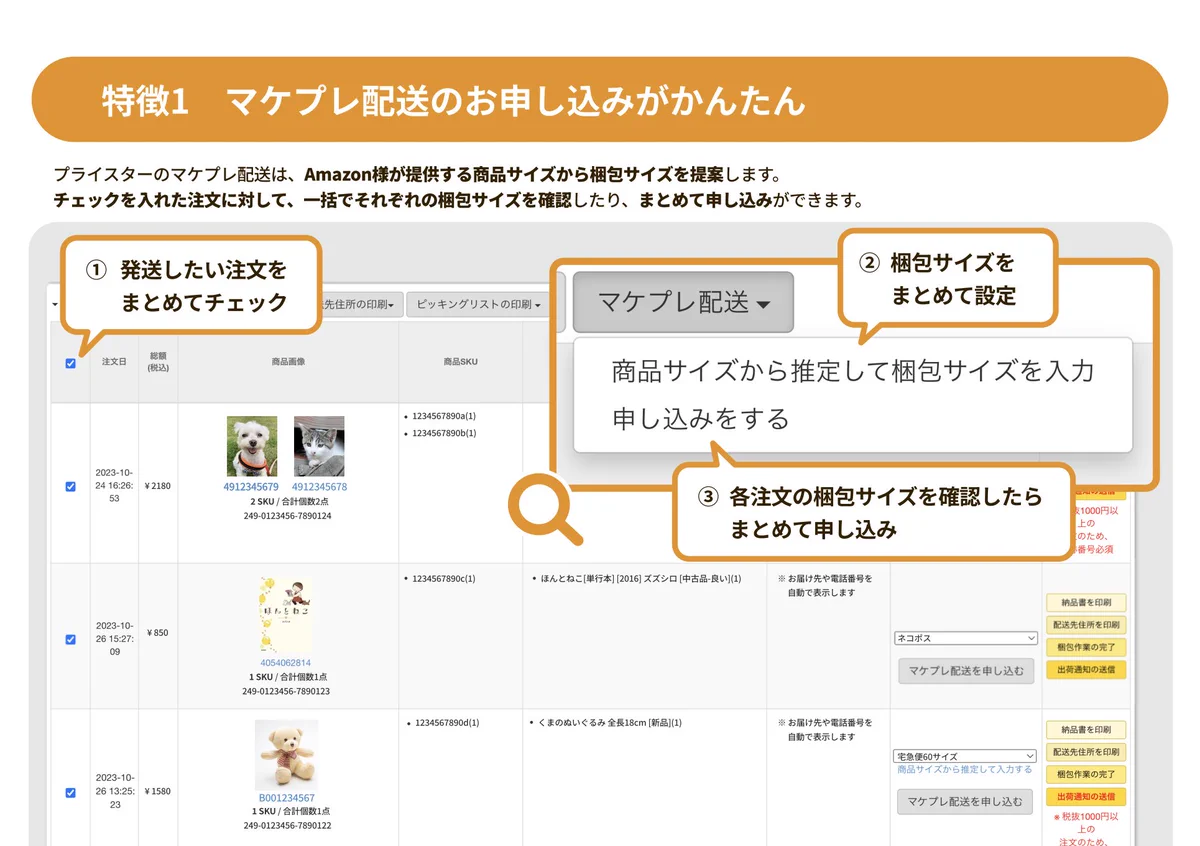
Task: Open the 先住所の印刷 dropdown button
Action: pos(360,304)
